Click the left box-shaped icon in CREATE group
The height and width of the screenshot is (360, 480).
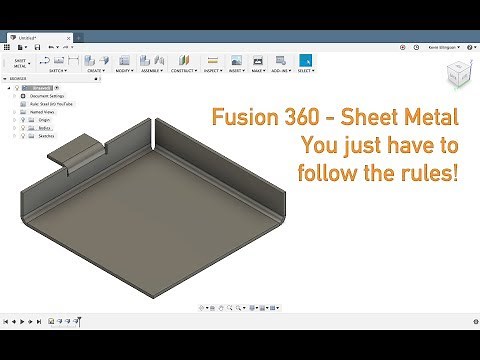(x=89, y=60)
